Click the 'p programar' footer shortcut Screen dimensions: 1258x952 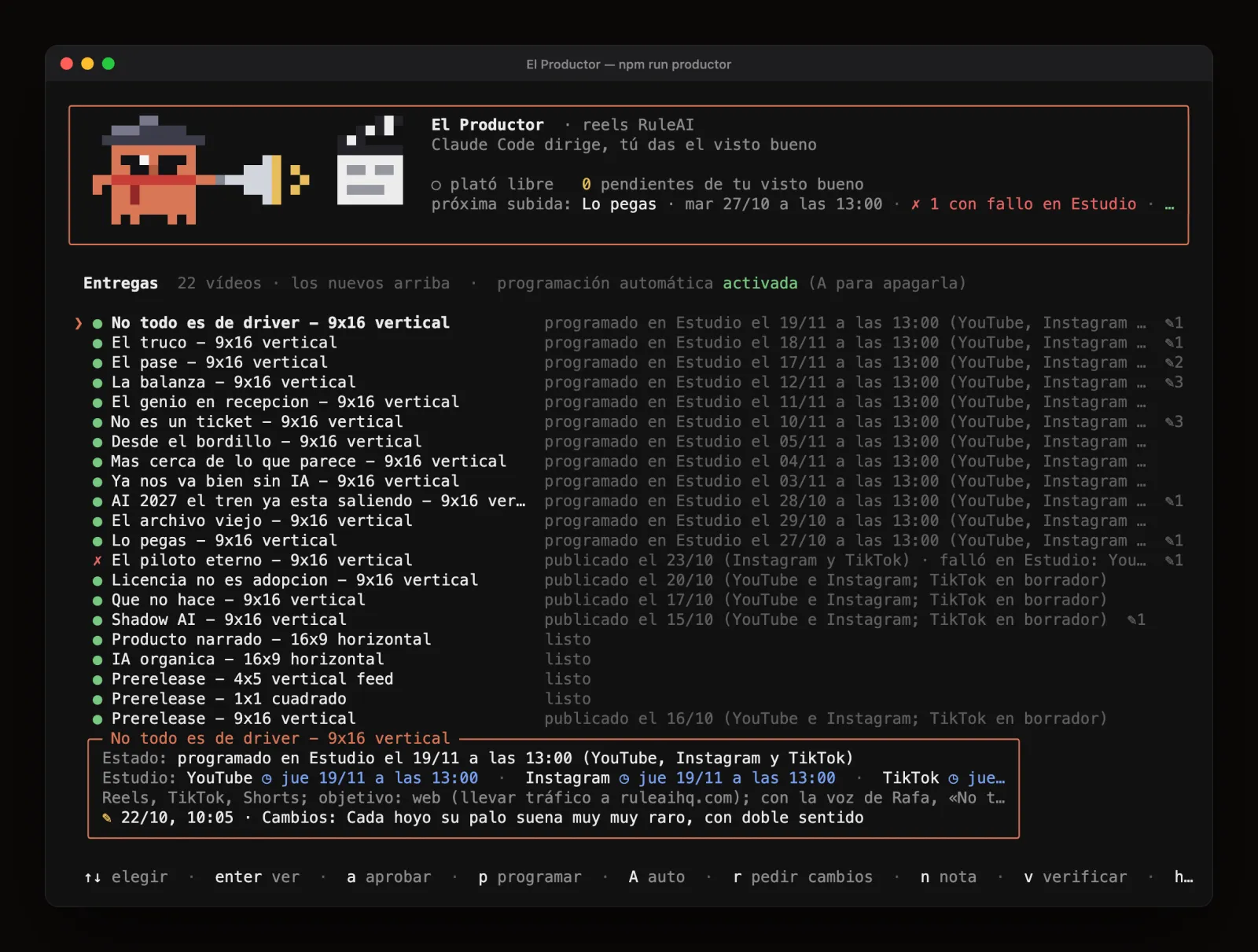tap(530, 877)
